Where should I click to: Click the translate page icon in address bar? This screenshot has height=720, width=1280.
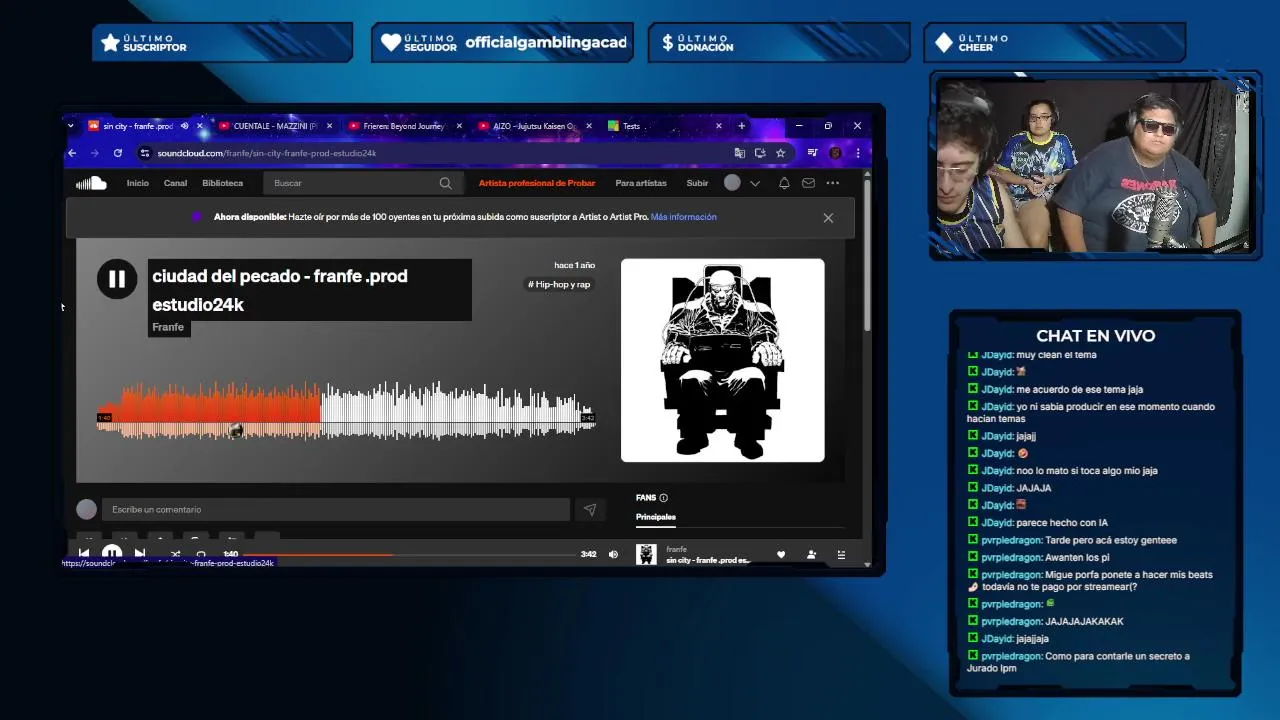point(739,153)
